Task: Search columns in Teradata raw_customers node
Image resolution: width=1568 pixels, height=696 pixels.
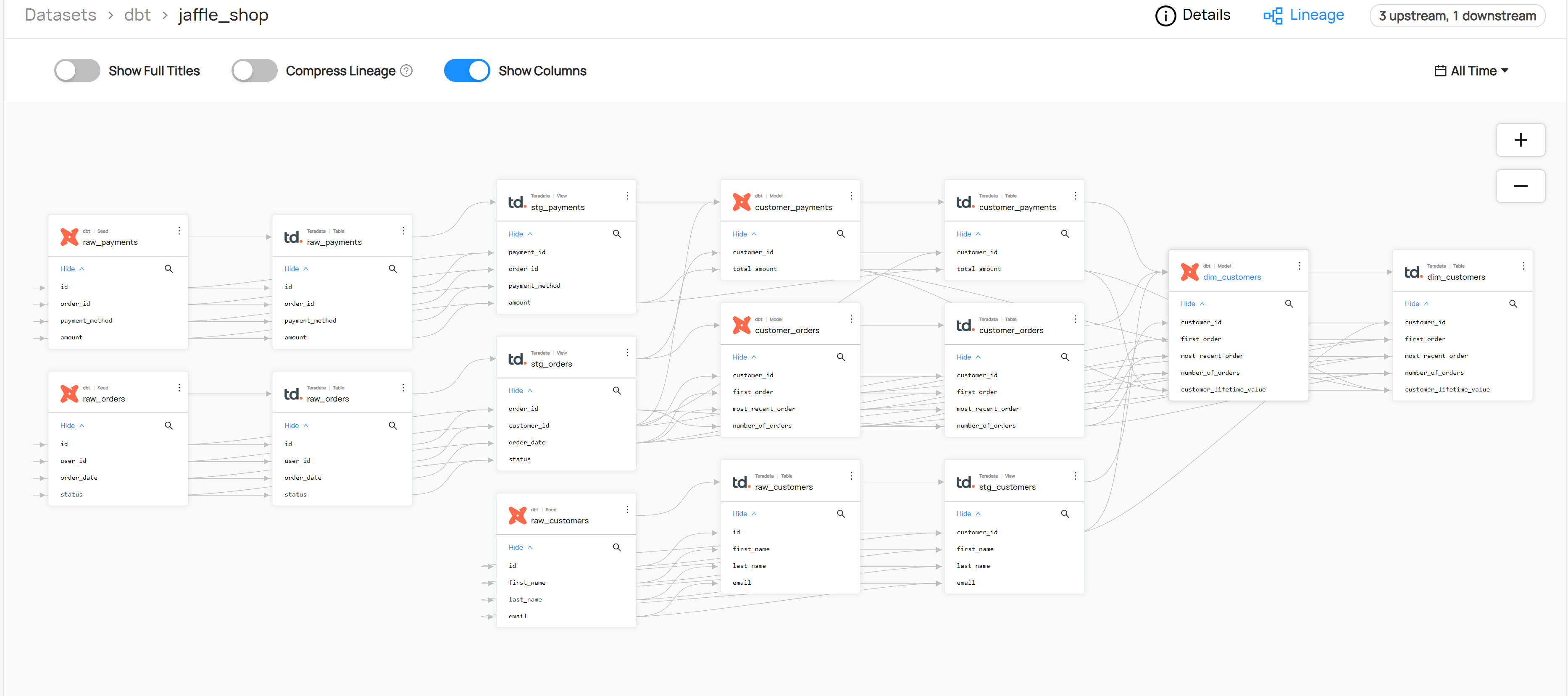Action: [841, 514]
